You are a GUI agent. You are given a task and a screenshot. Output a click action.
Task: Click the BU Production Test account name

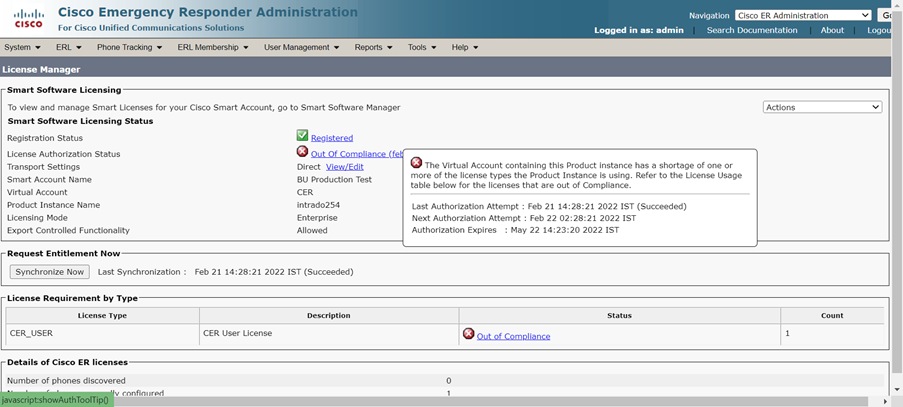[x=334, y=180]
